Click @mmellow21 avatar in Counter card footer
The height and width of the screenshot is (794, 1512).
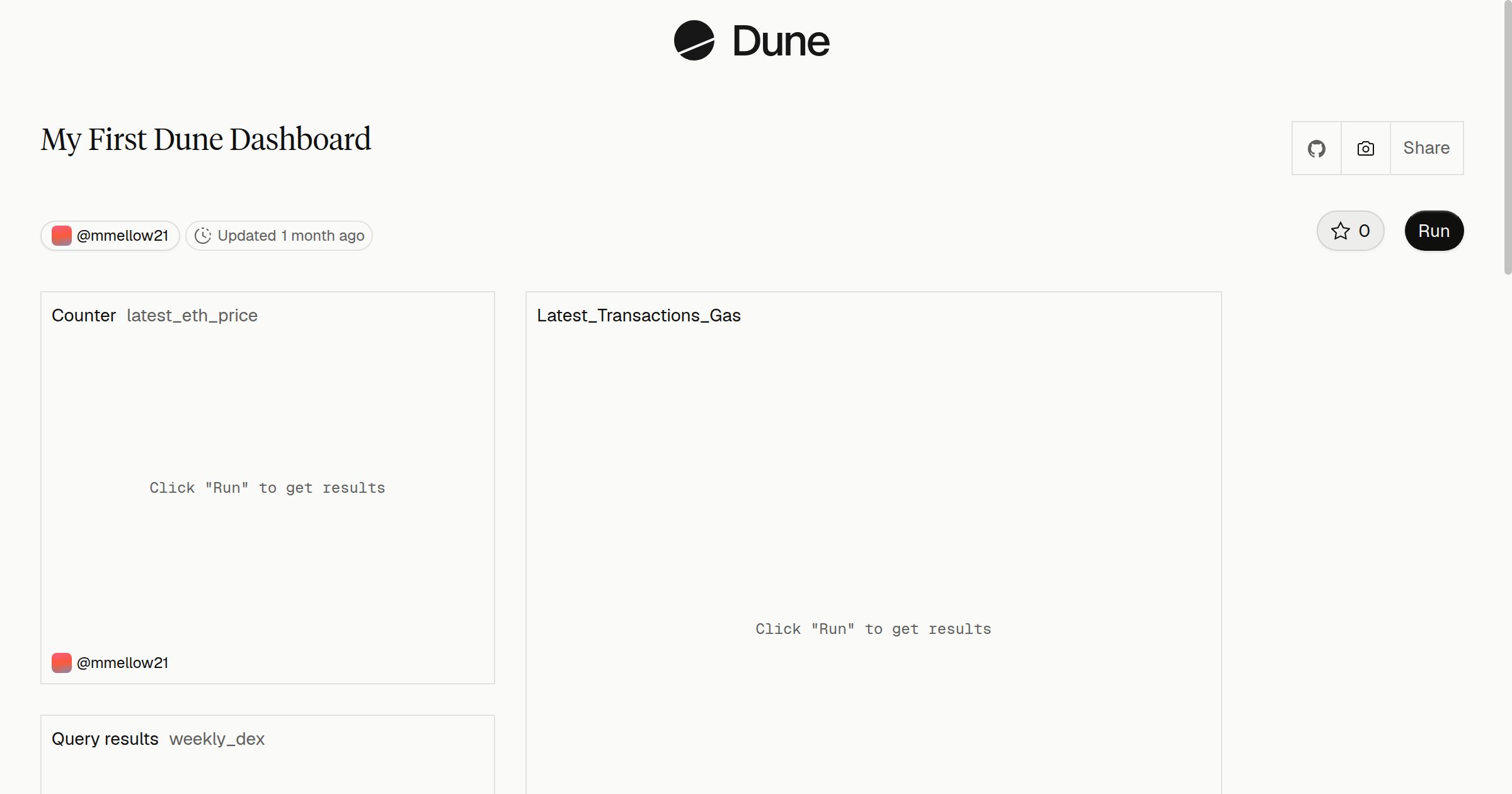62,663
